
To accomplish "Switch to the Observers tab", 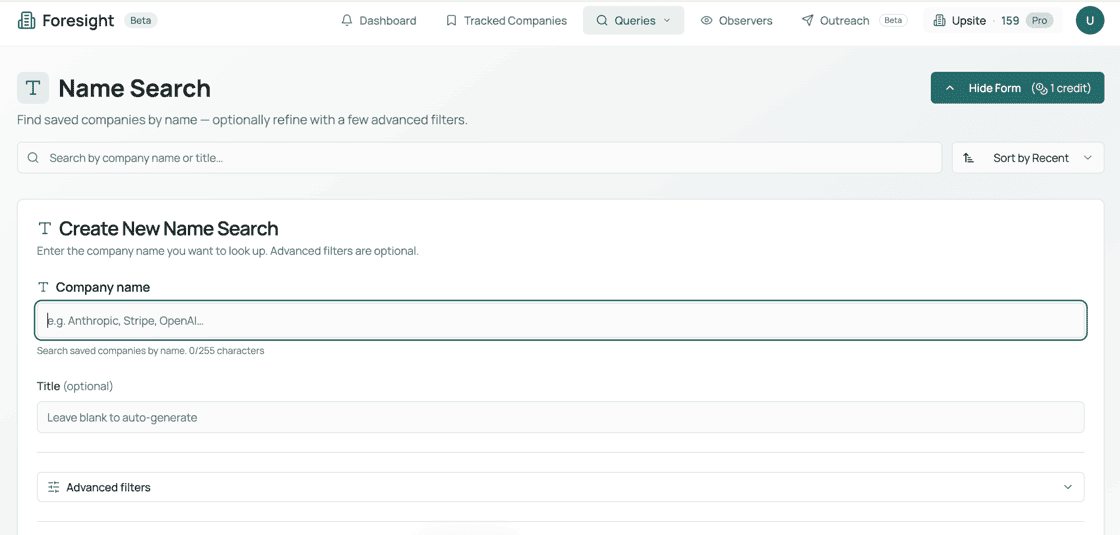I will [736, 21].
